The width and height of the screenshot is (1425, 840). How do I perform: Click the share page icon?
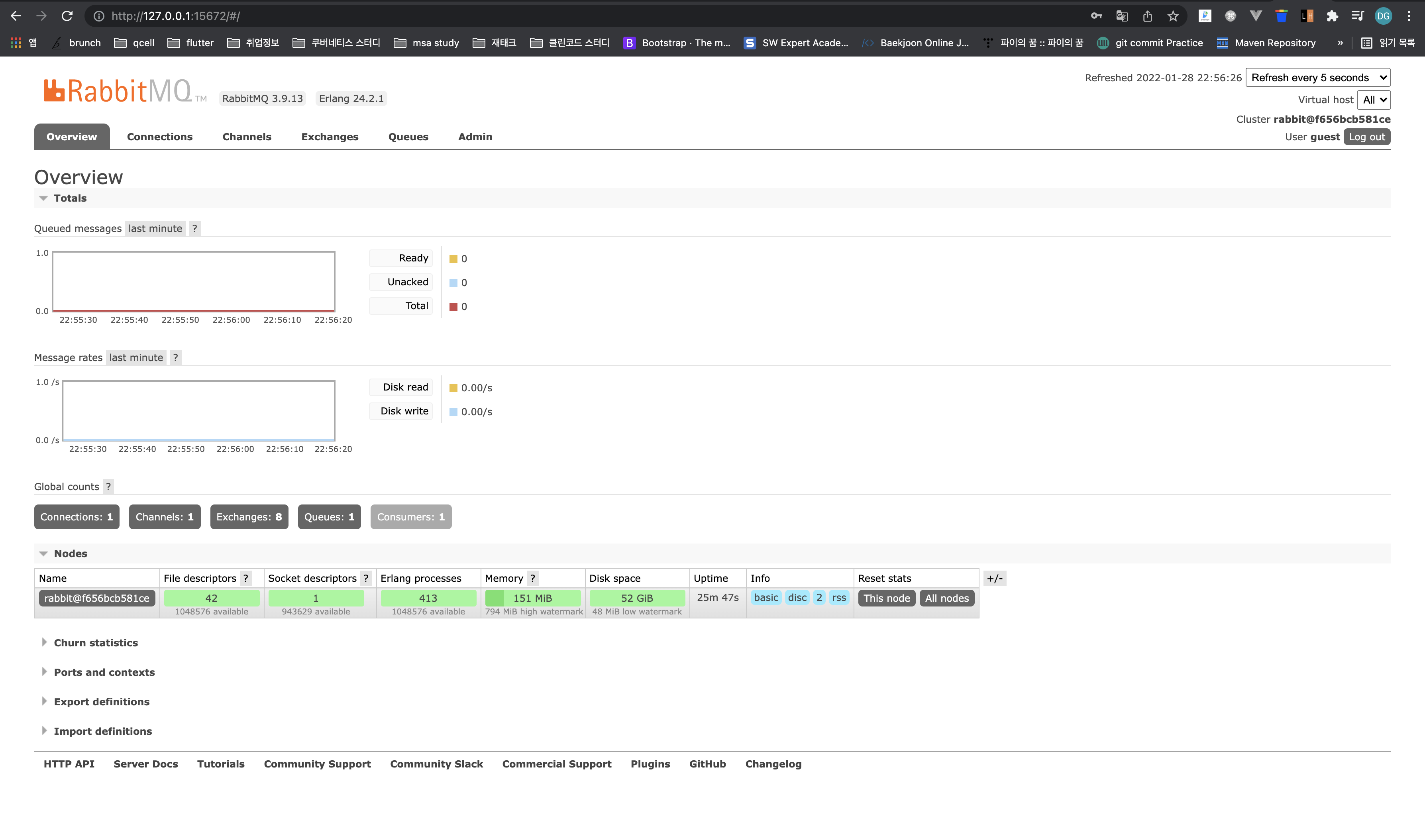tap(1147, 16)
